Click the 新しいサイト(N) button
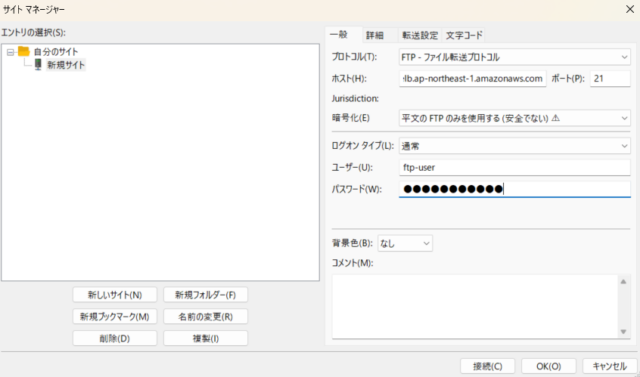 115,295
